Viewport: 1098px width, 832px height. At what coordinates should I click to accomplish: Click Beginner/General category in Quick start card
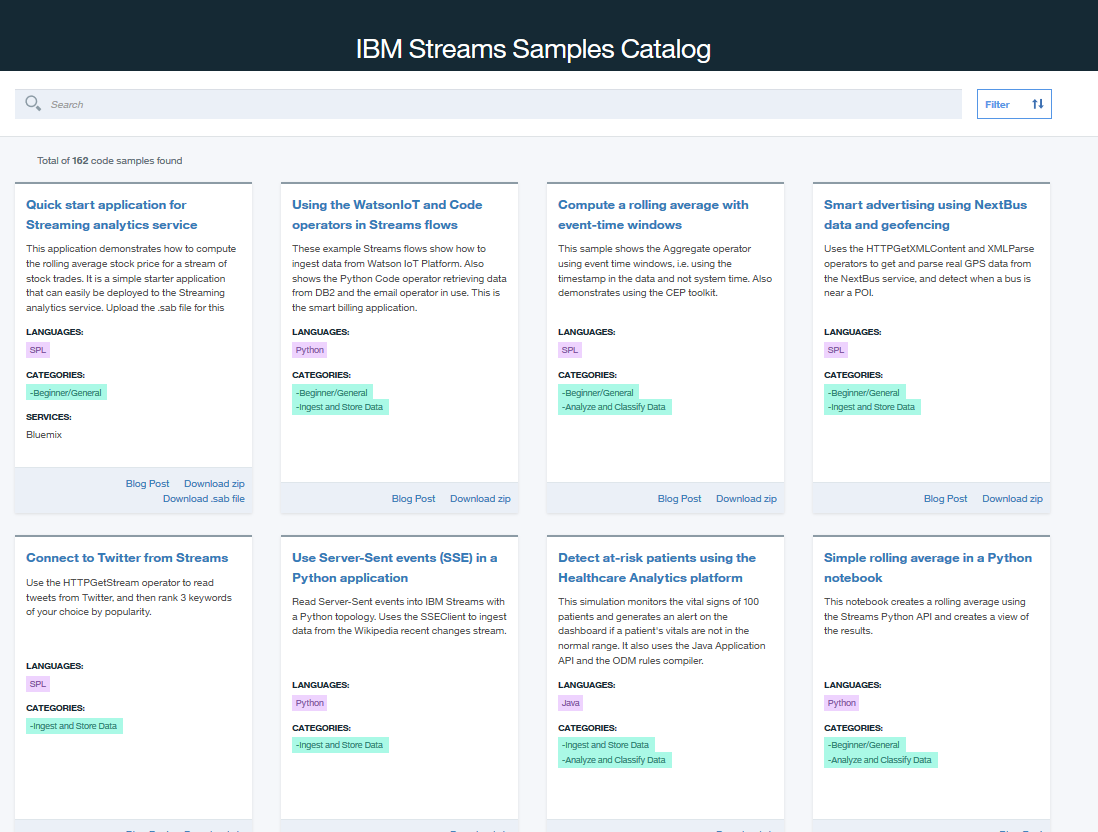pos(67,393)
